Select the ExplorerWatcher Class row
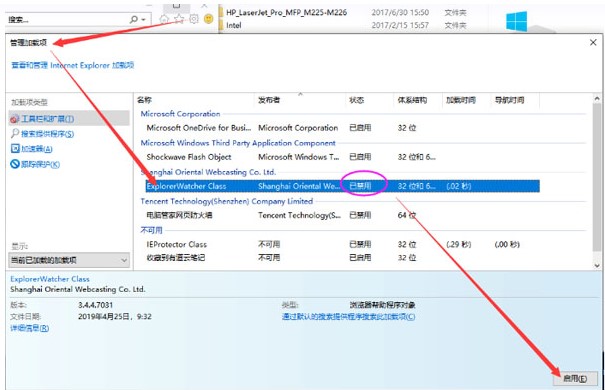Image resolution: width=605 pixels, height=390 pixels. pyautogui.click(x=343, y=186)
